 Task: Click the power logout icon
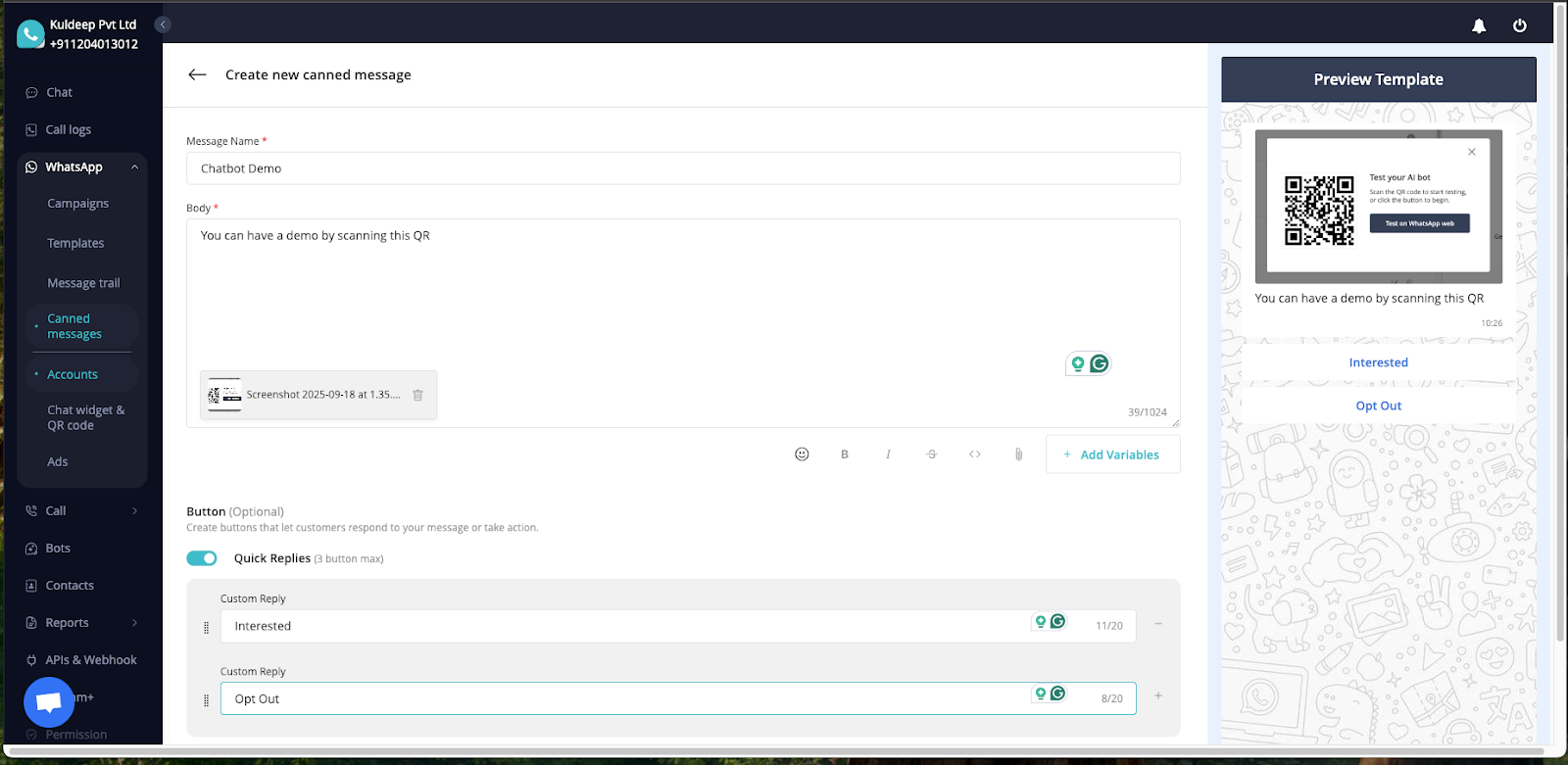tap(1519, 26)
